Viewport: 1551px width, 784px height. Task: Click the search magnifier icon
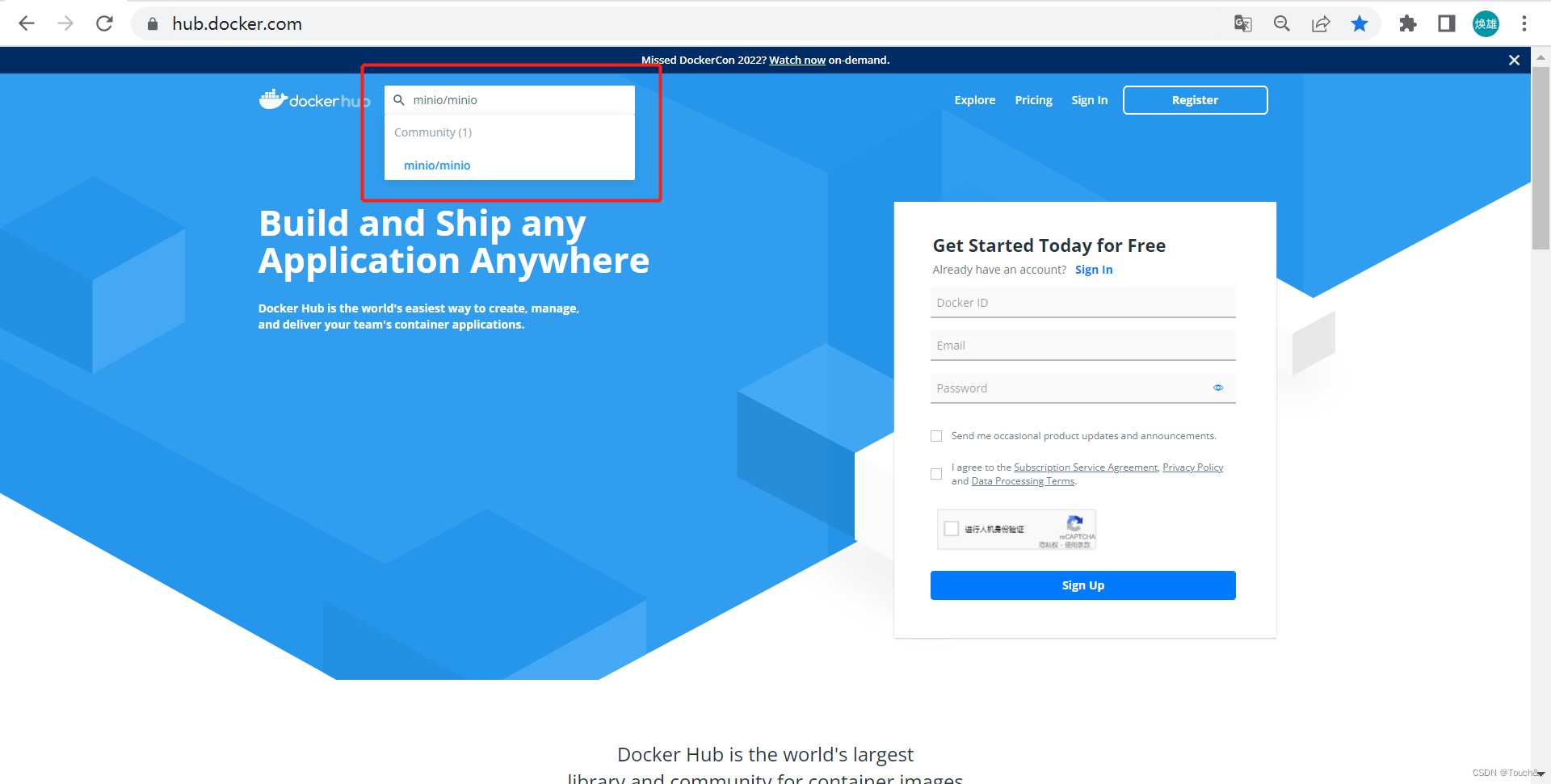399,100
